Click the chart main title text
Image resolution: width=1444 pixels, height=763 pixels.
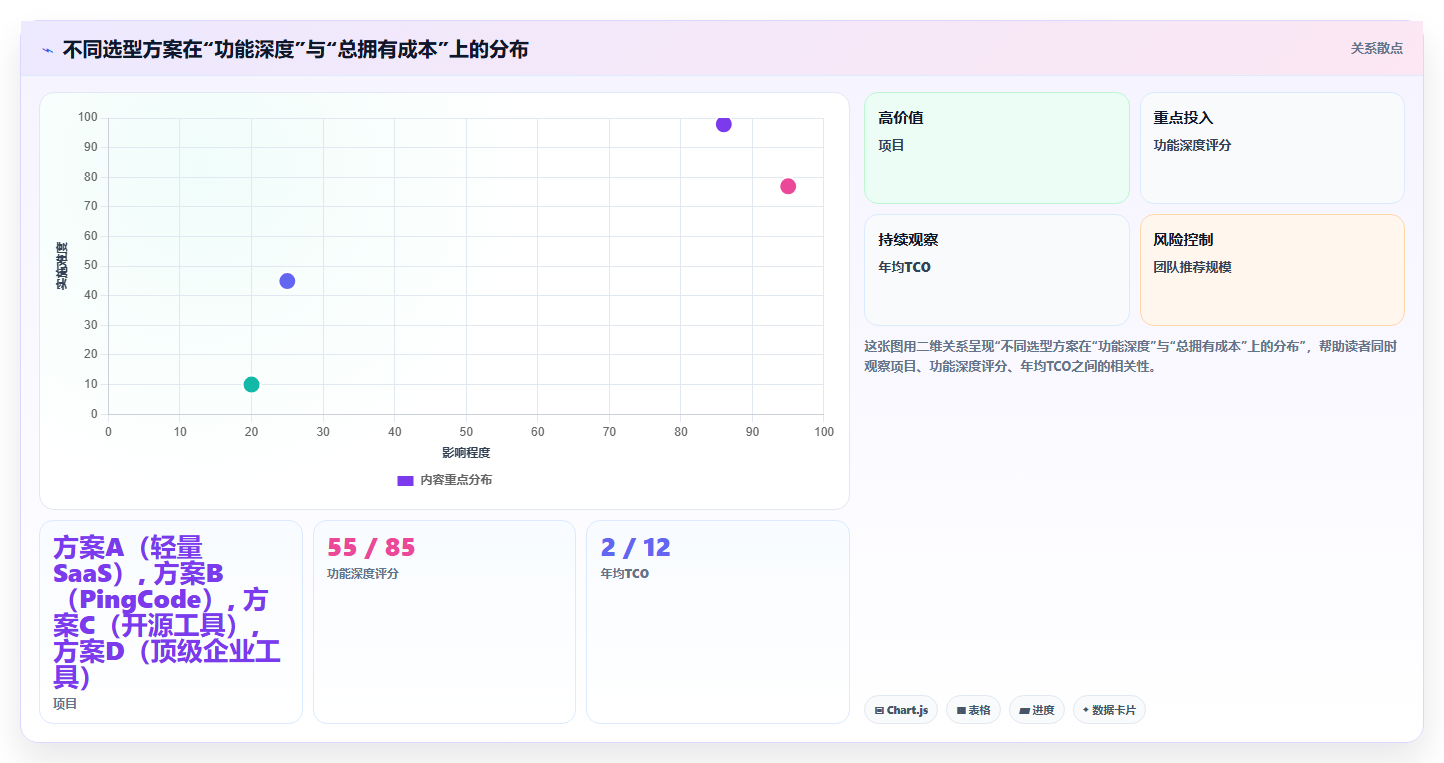295,49
